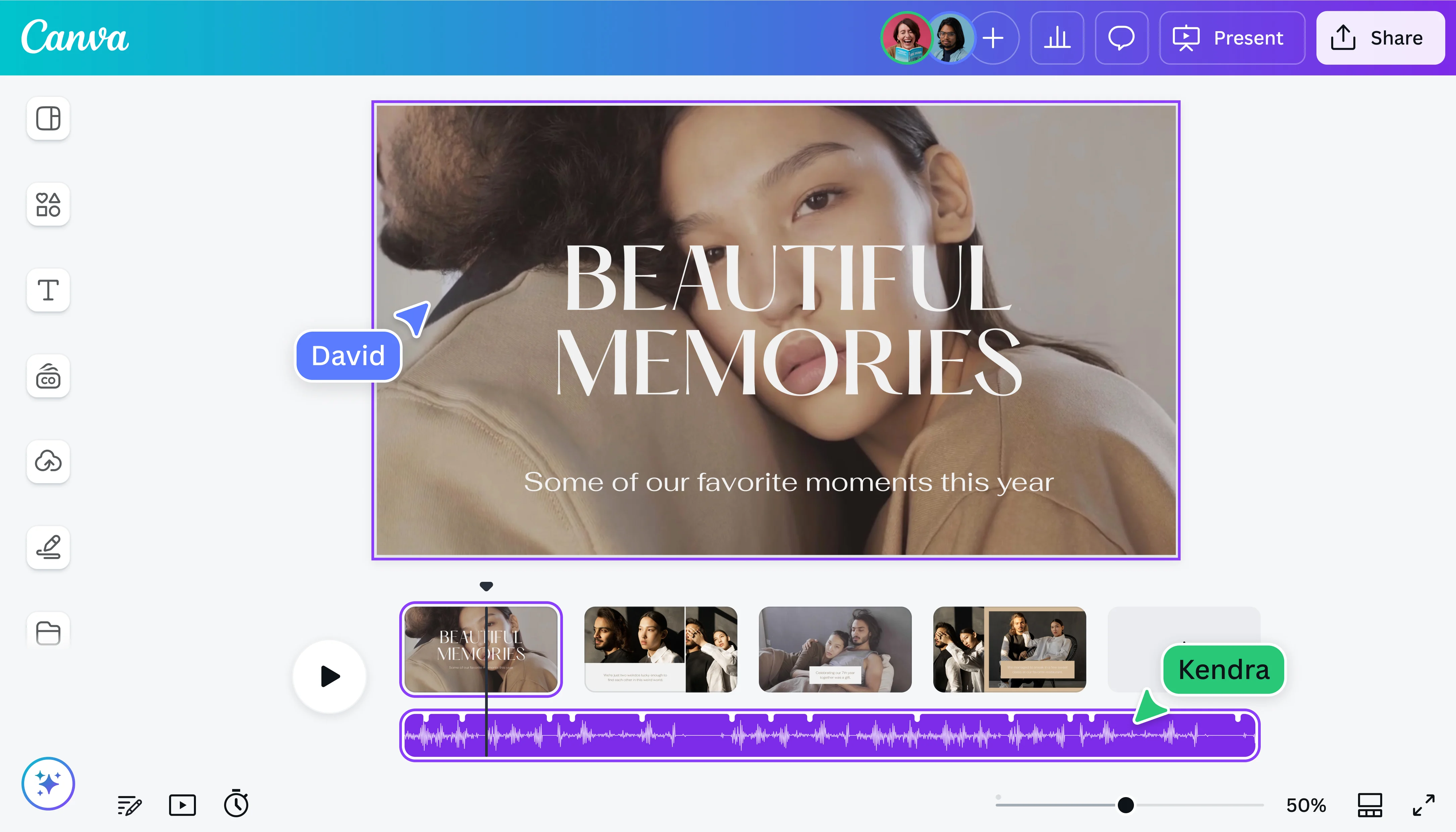The image size is (1456, 832).
Task: Open the insights chart panel
Action: point(1057,38)
